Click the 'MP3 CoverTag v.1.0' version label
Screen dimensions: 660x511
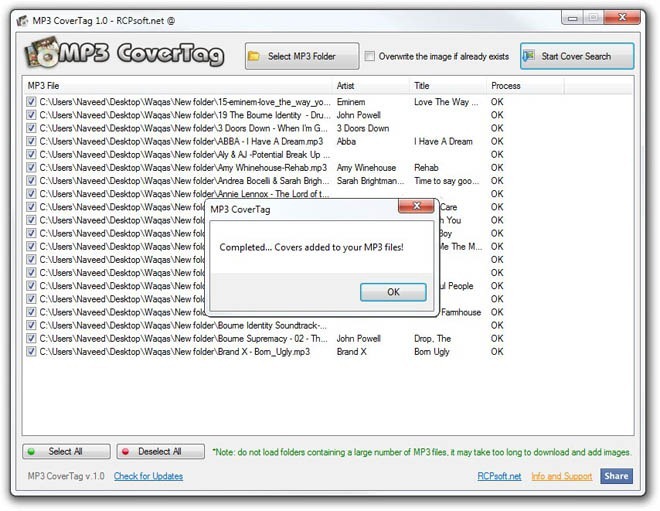pyautogui.click(x=66, y=476)
